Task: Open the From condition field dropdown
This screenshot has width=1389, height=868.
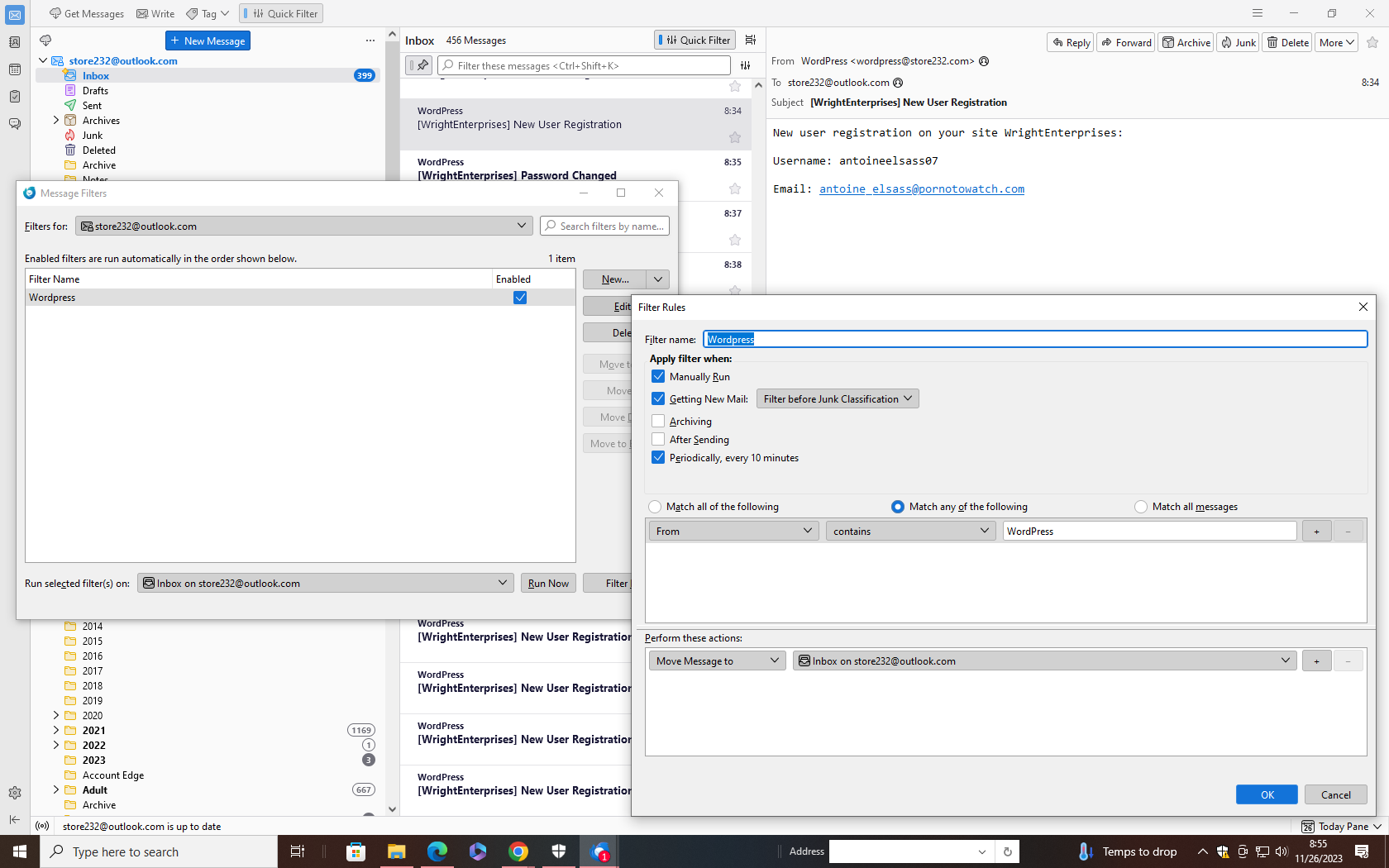Action: click(x=734, y=531)
